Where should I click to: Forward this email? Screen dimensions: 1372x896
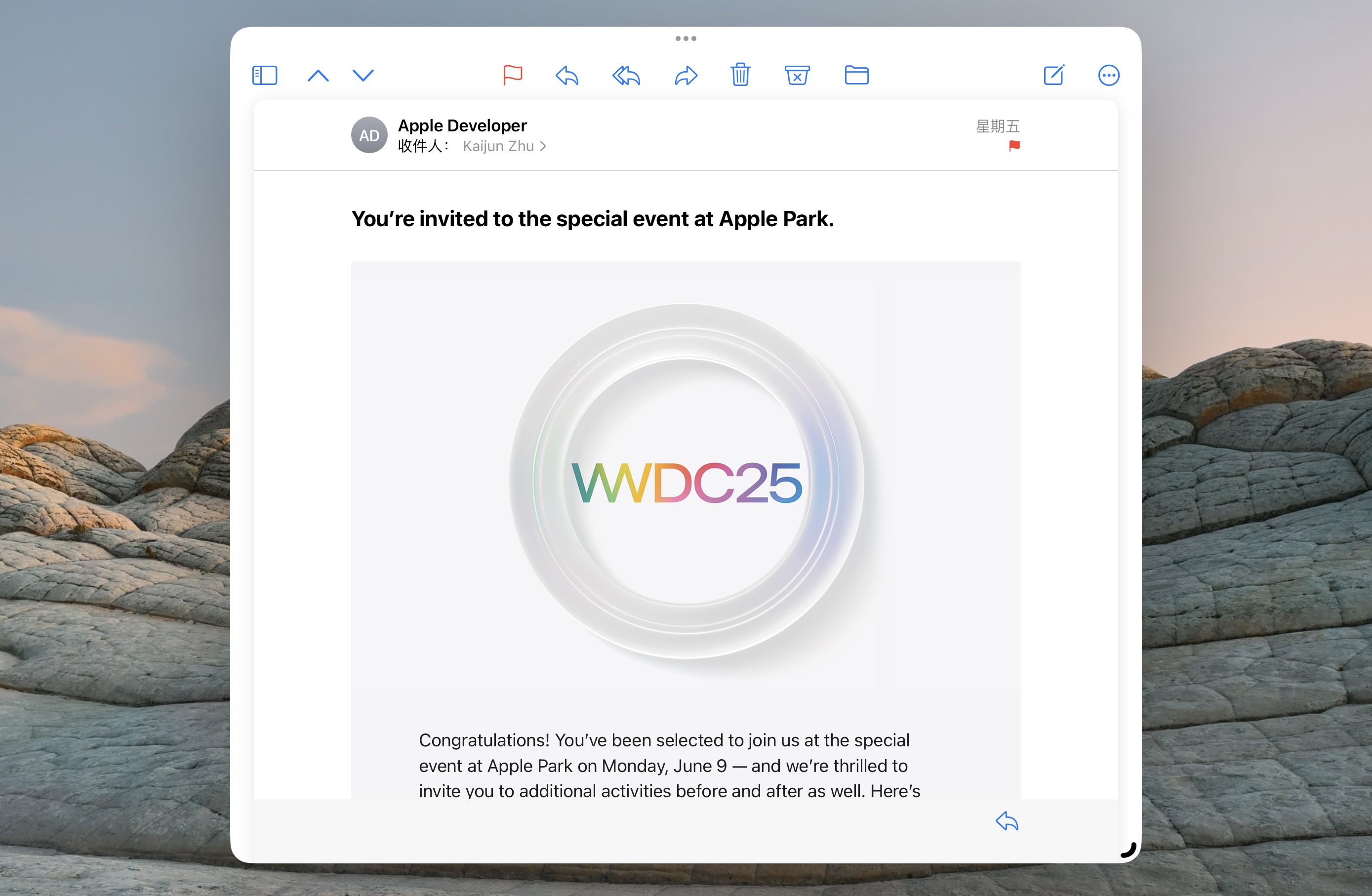(686, 76)
